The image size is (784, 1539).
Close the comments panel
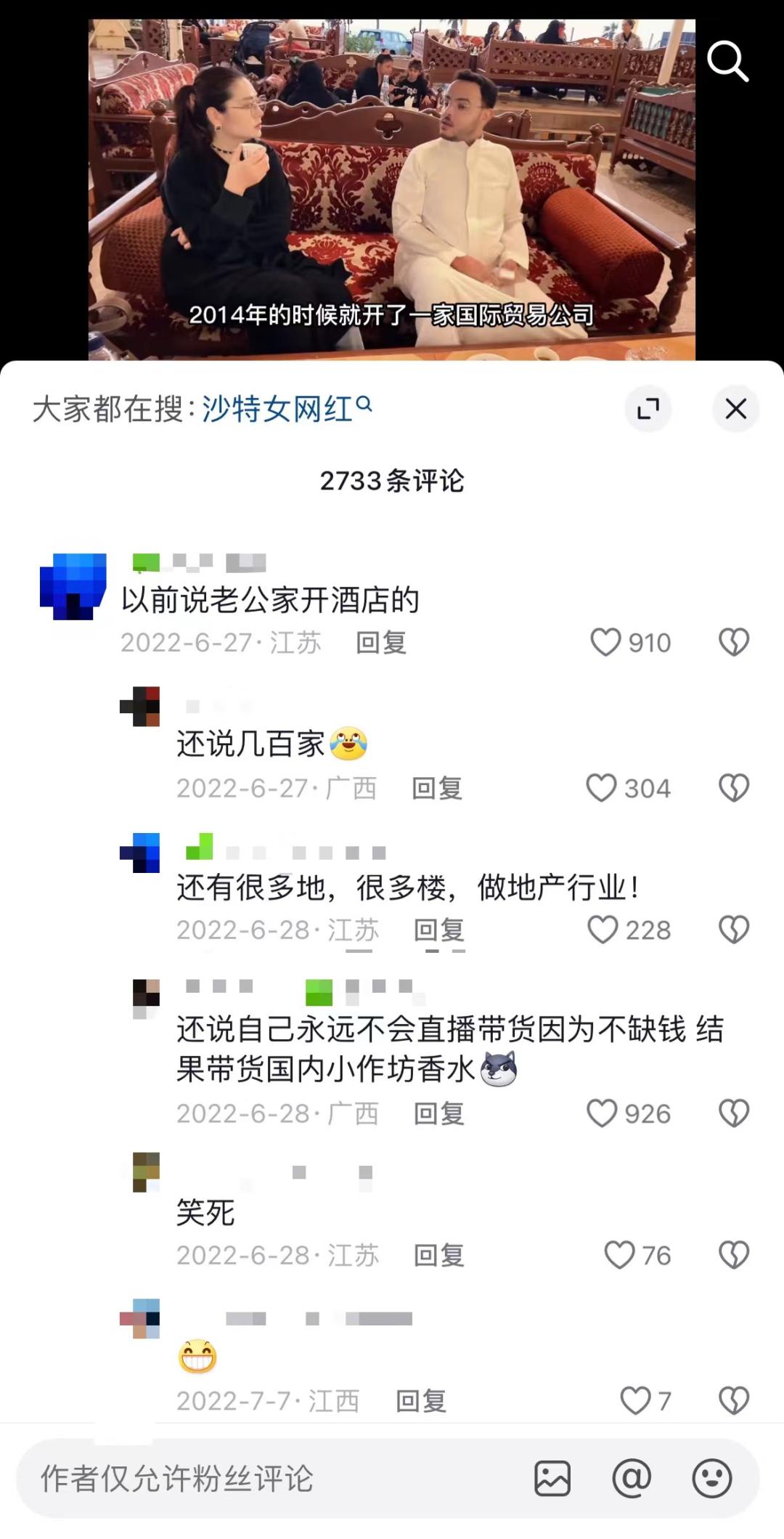coord(736,409)
